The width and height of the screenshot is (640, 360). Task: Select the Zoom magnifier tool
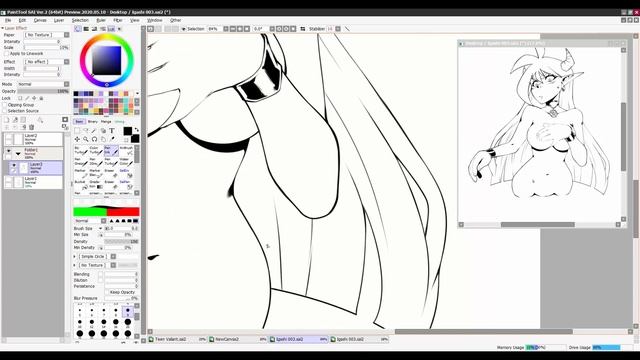86,139
